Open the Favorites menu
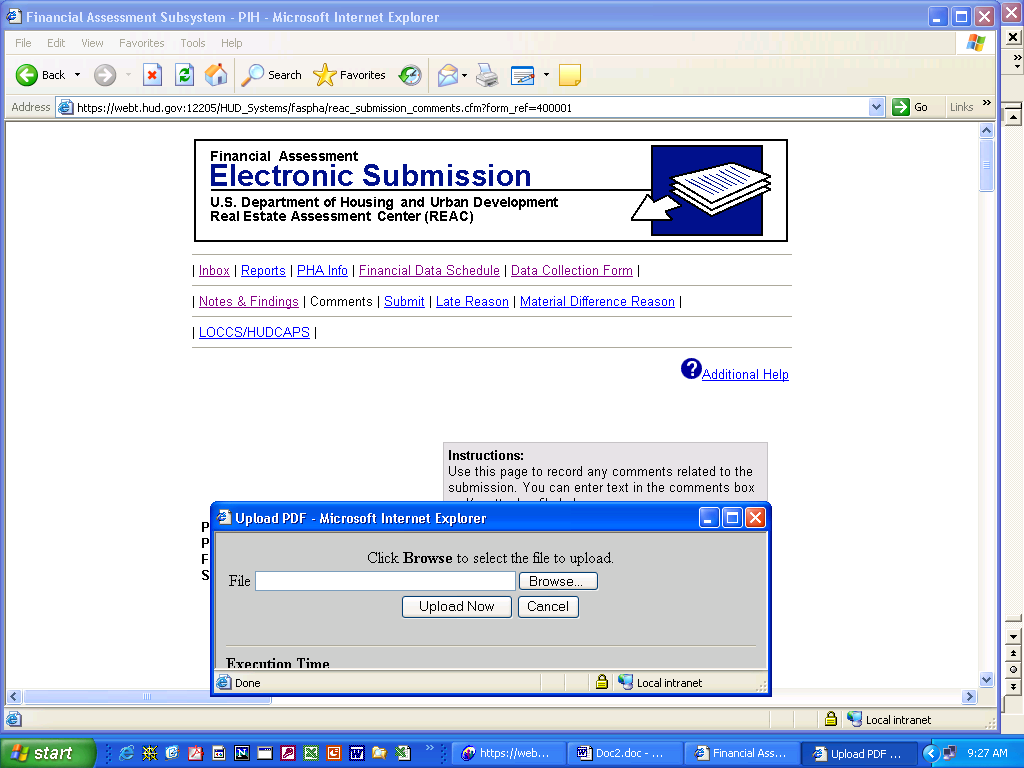The height and width of the screenshot is (768, 1024). point(142,43)
